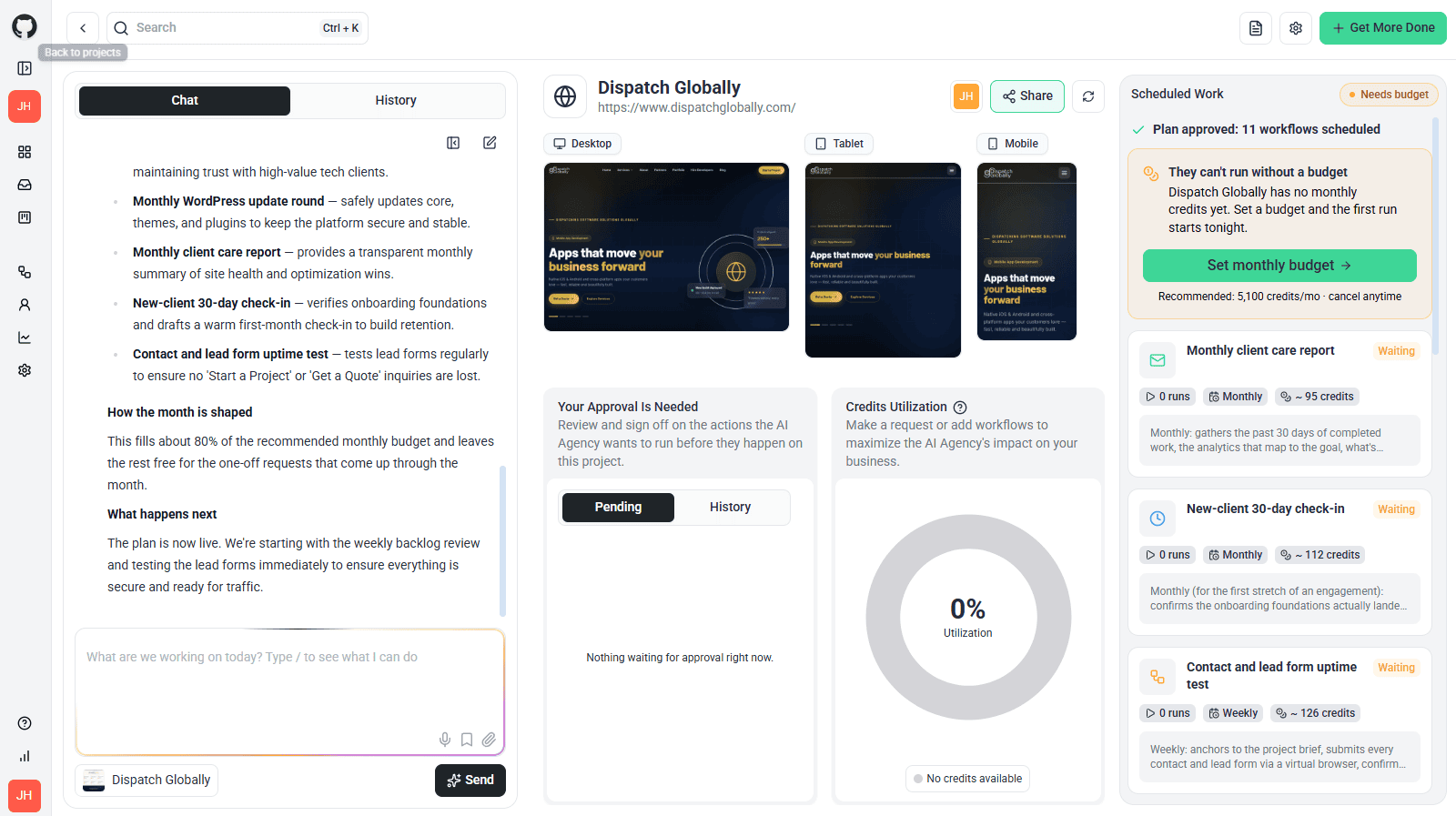This screenshot has height=816, width=1456.
Task: Click the paperclip attach icon
Action: pyautogui.click(x=489, y=740)
